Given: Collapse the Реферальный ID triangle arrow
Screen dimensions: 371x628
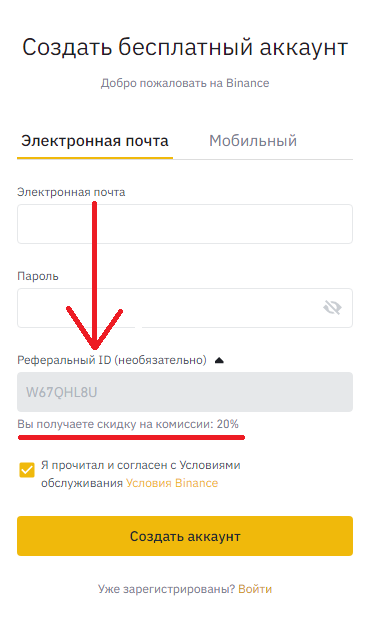Looking at the screenshot, I should (x=219, y=360).
